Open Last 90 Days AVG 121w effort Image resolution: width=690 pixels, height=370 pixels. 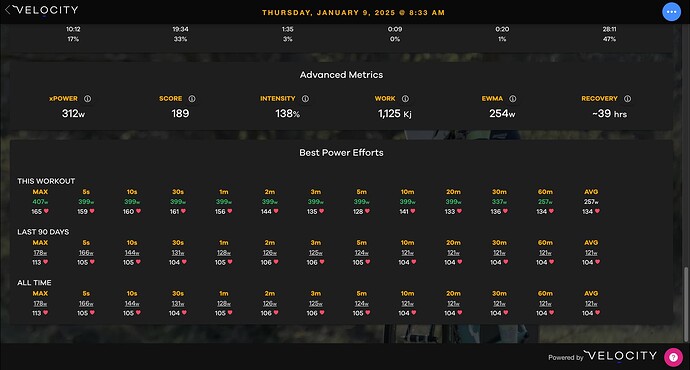click(591, 253)
